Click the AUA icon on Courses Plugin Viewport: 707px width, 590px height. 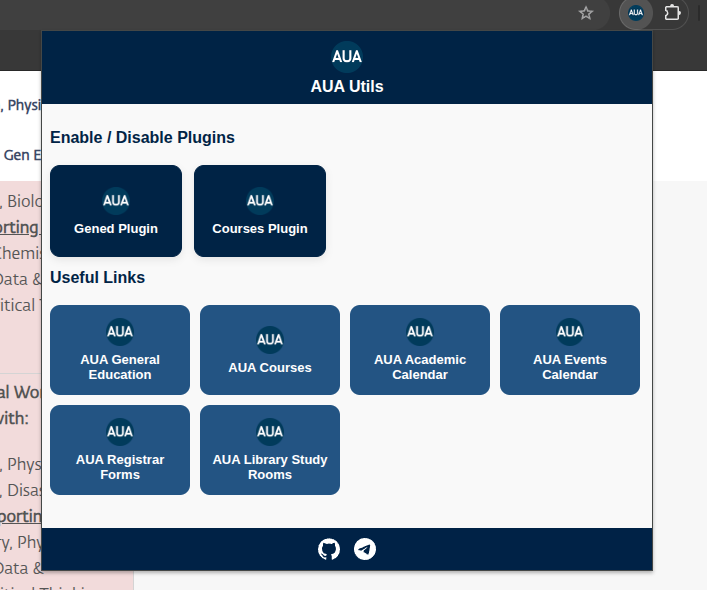click(260, 200)
